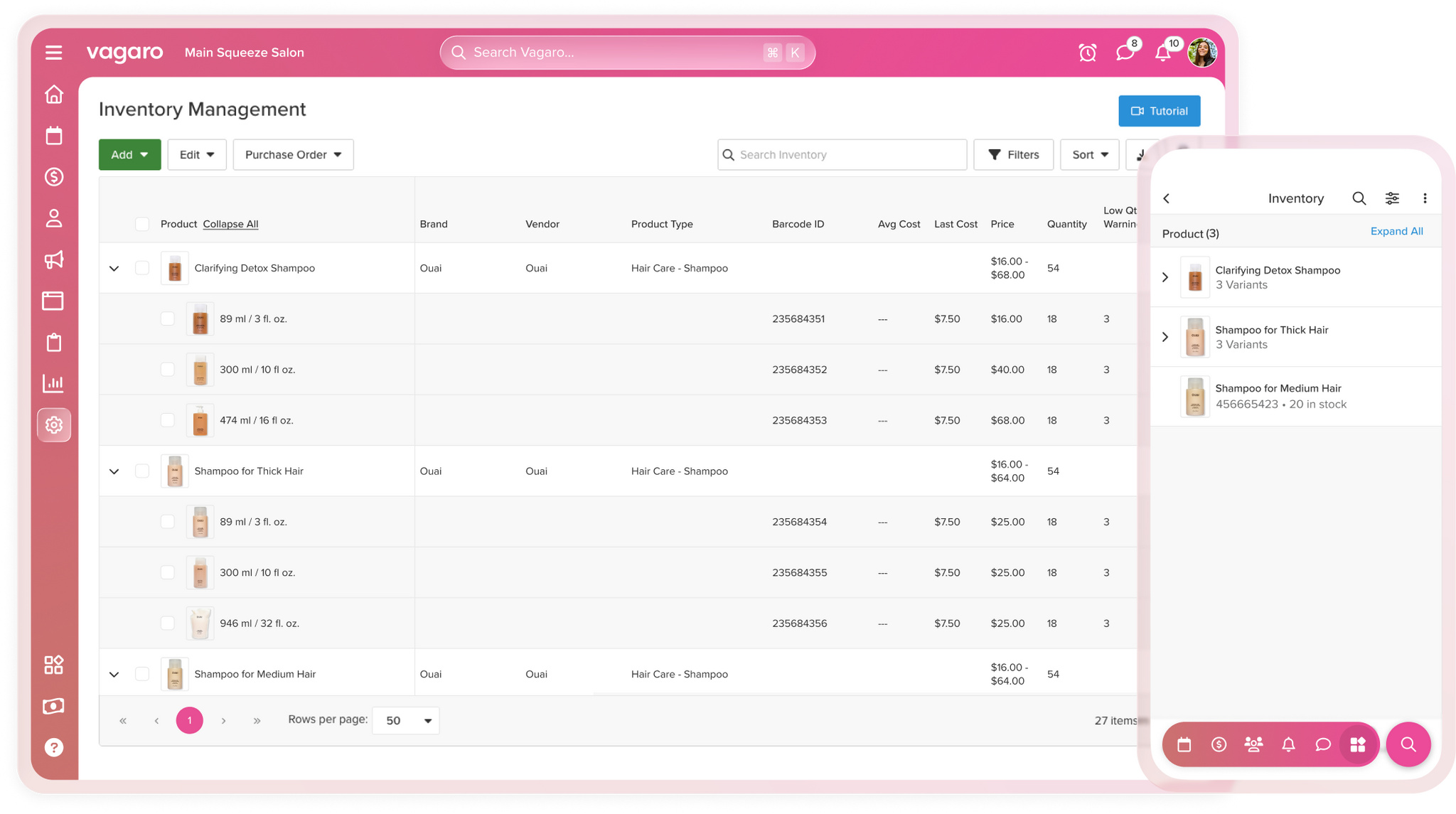
Task: Open the Settings gear sidebar icon
Action: point(54,425)
